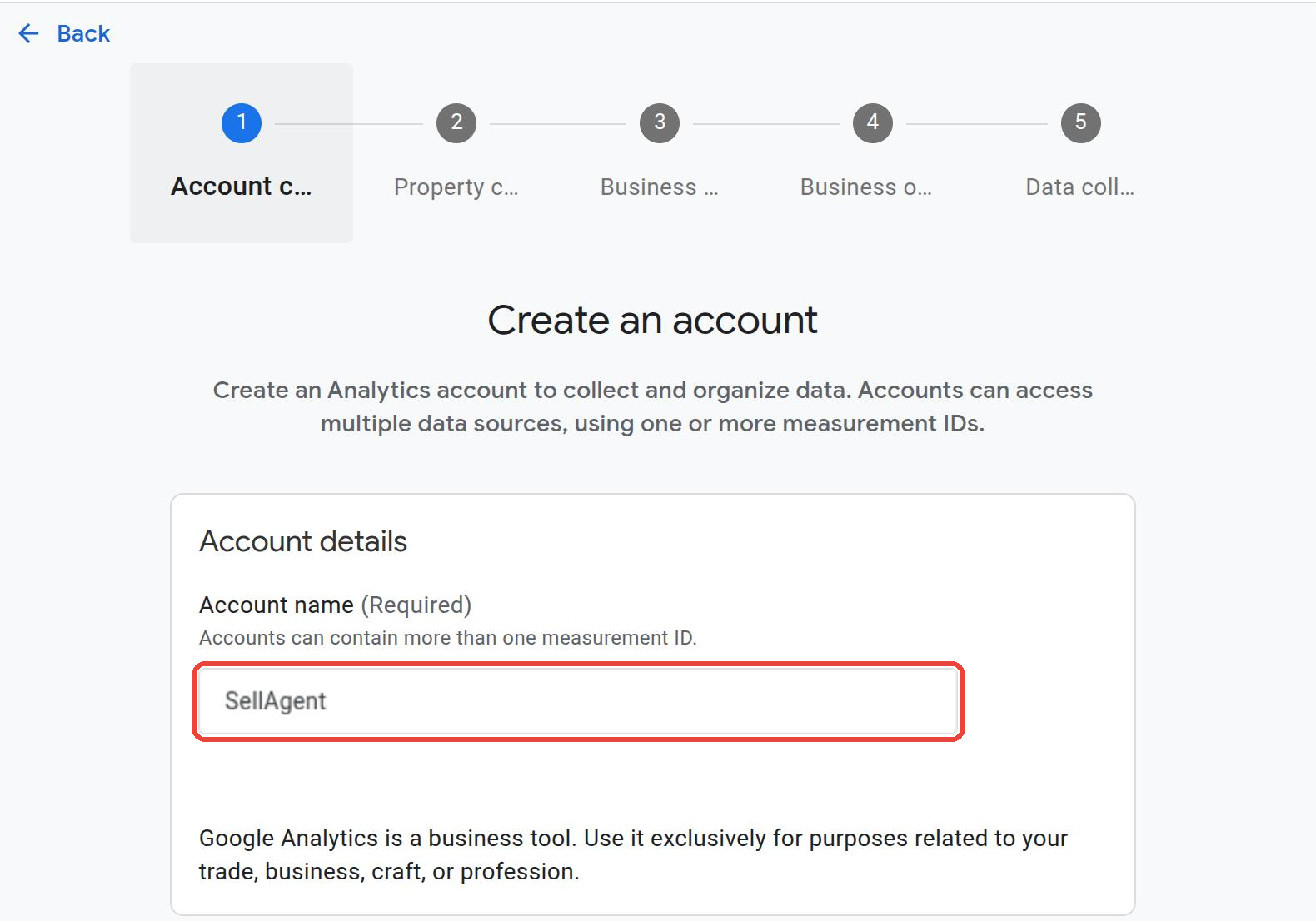Click the Back arrow icon
The image size is (1316, 921).
click(29, 33)
